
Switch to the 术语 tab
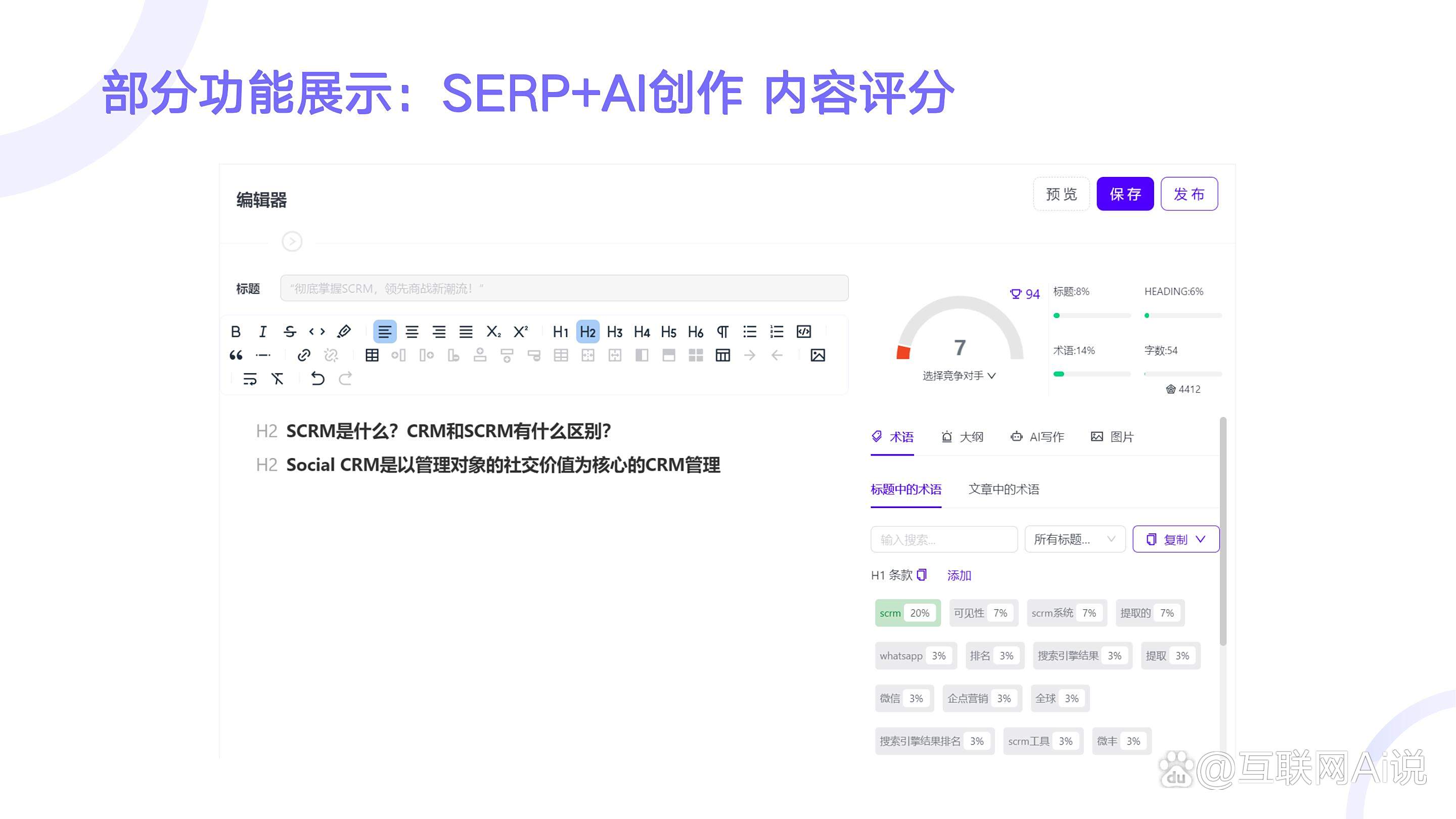[892, 437]
